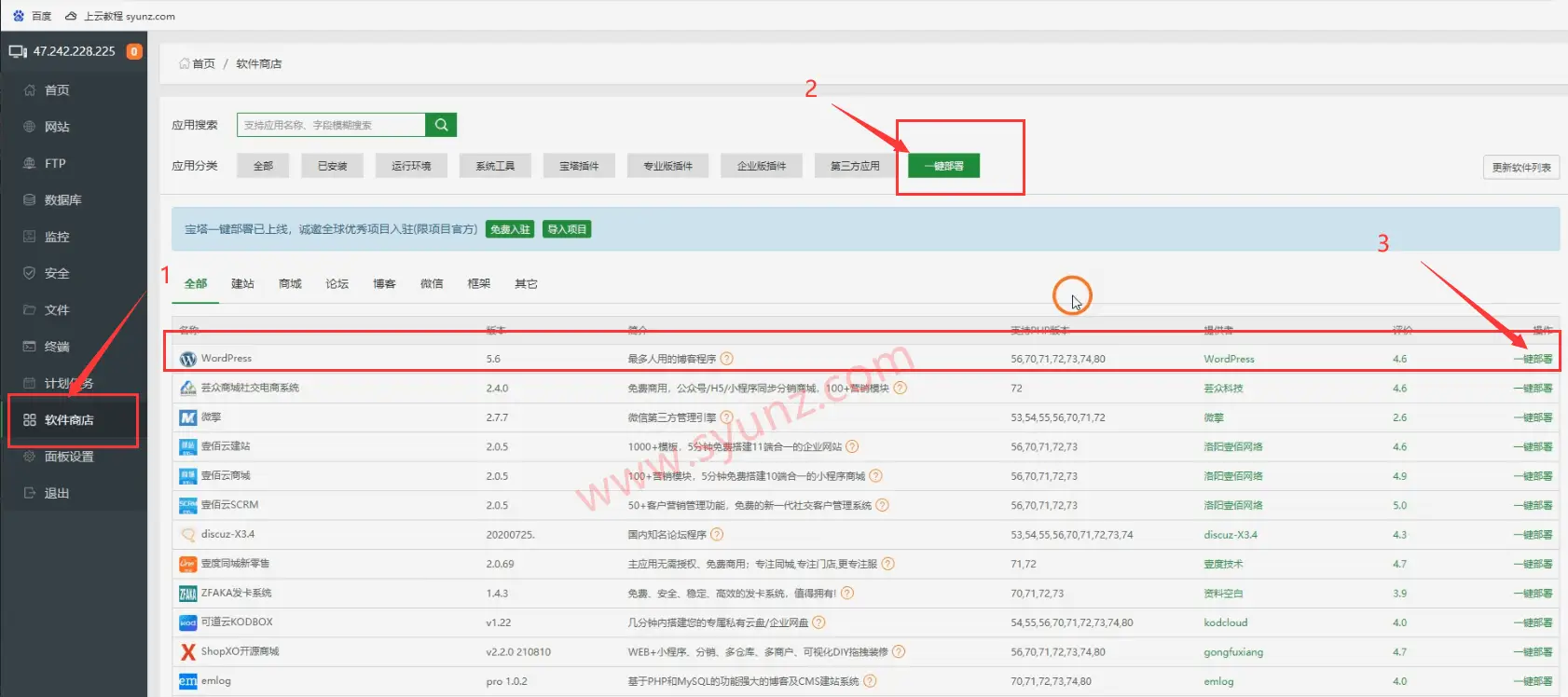This screenshot has width=1568, height=697.
Task: Open the 数据库 sidebar database icon
Action: [x=30, y=199]
